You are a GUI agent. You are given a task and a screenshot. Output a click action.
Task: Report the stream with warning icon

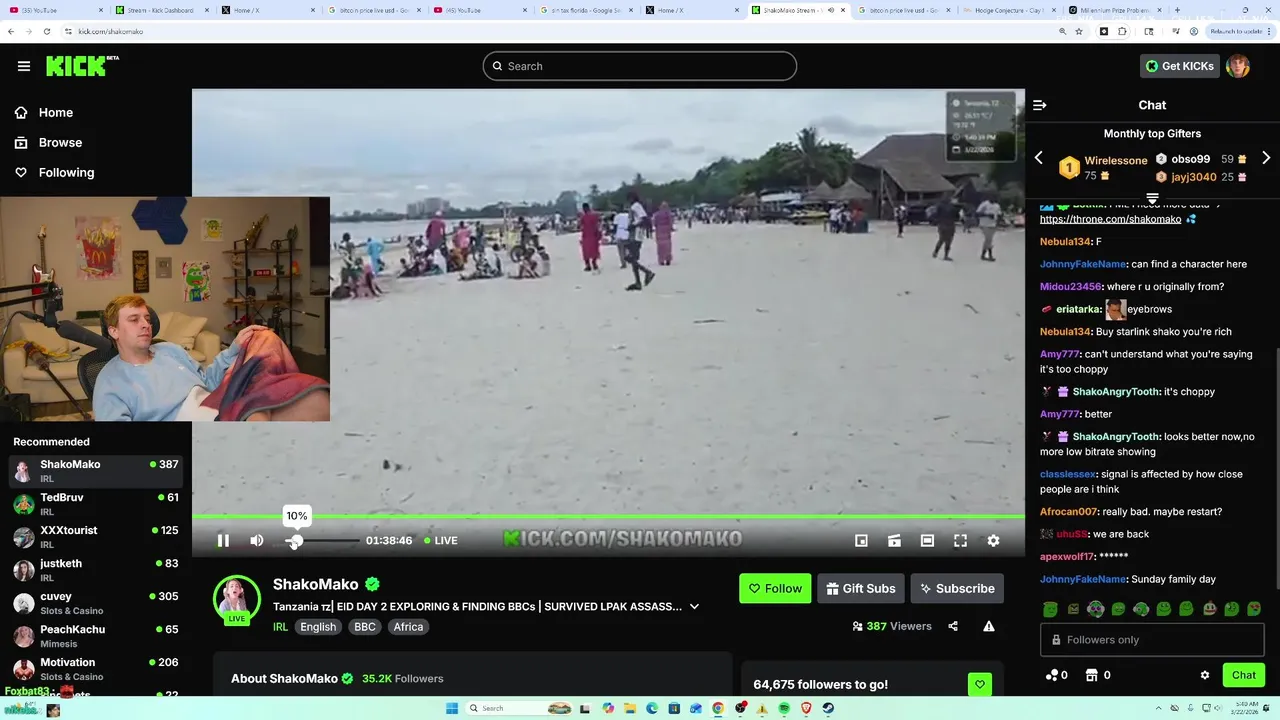989,626
